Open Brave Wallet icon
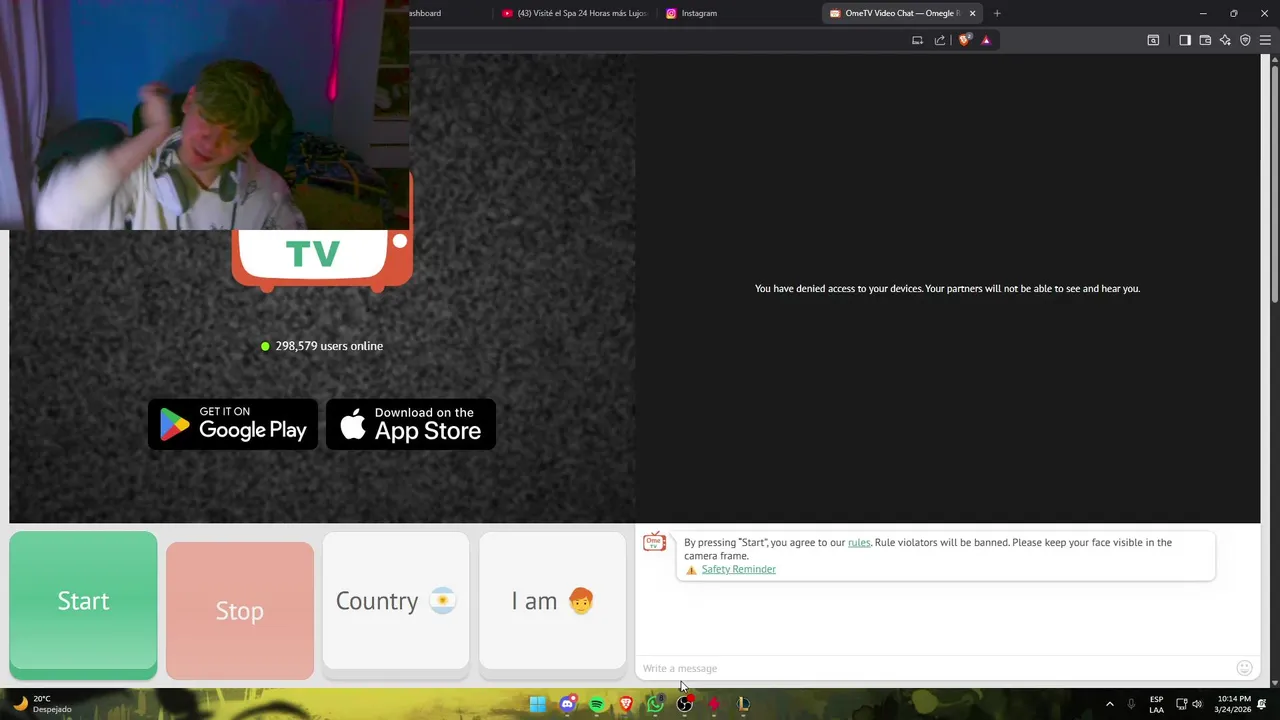This screenshot has width=1280, height=720. pos(1205,40)
